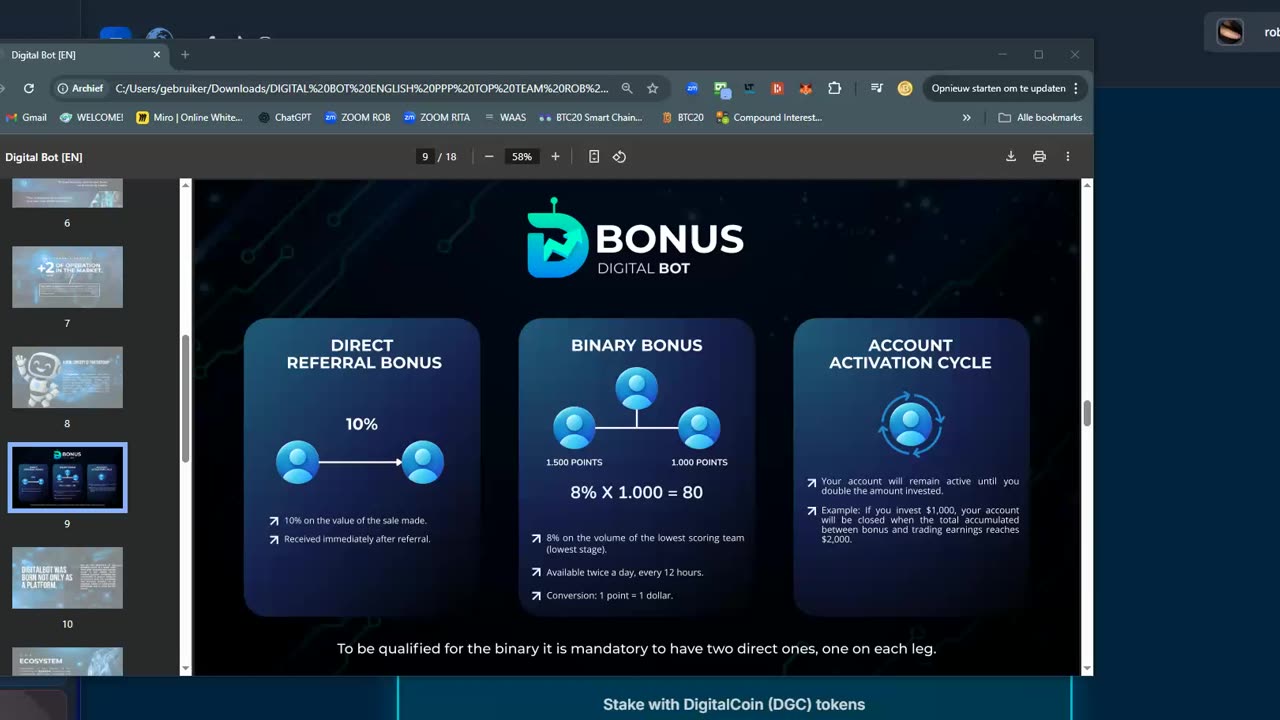Open the ZOOM RITA bookmark
The height and width of the screenshot is (720, 1280).
pyautogui.click(x=437, y=117)
